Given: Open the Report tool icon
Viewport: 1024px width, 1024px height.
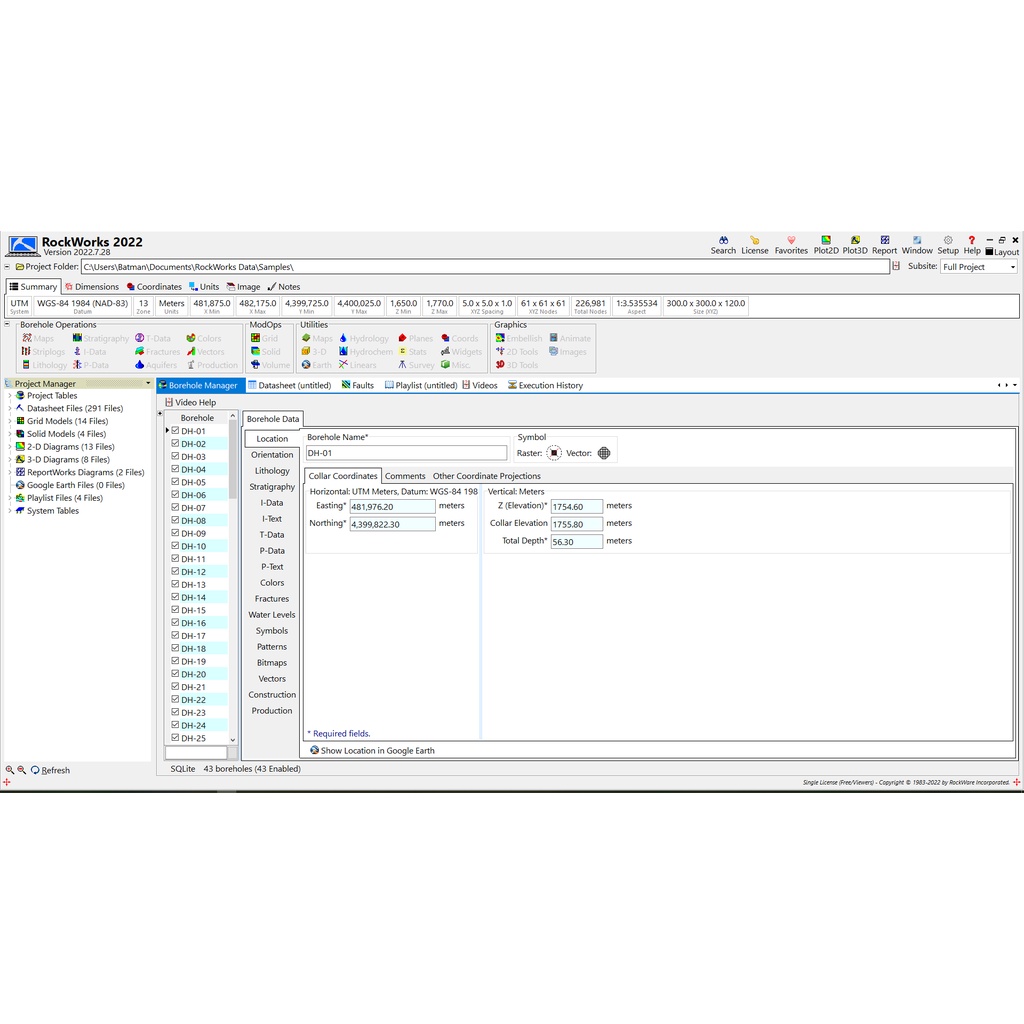Looking at the screenshot, I should (x=884, y=241).
